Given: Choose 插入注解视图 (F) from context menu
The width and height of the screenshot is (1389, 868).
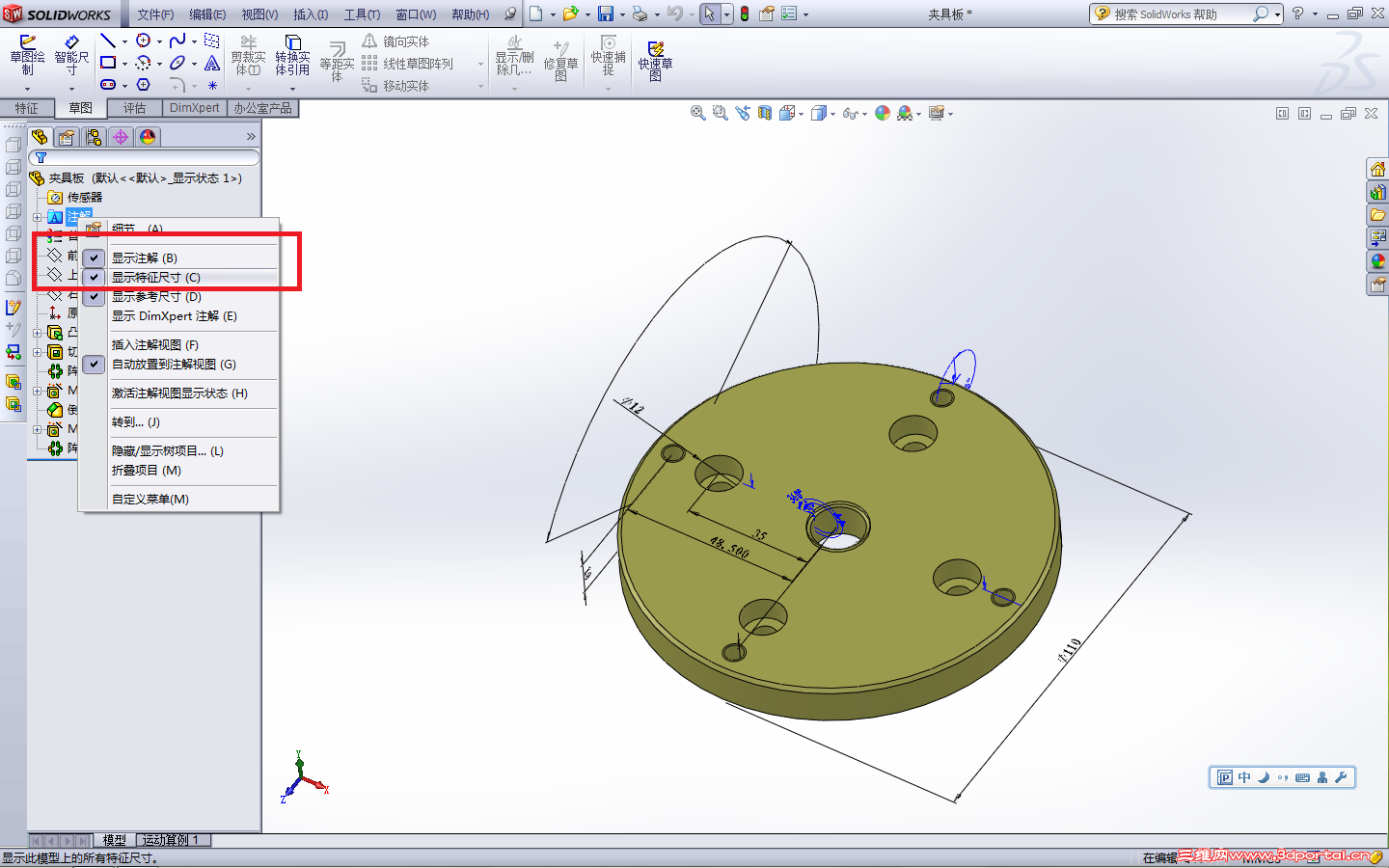Looking at the screenshot, I should (154, 344).
